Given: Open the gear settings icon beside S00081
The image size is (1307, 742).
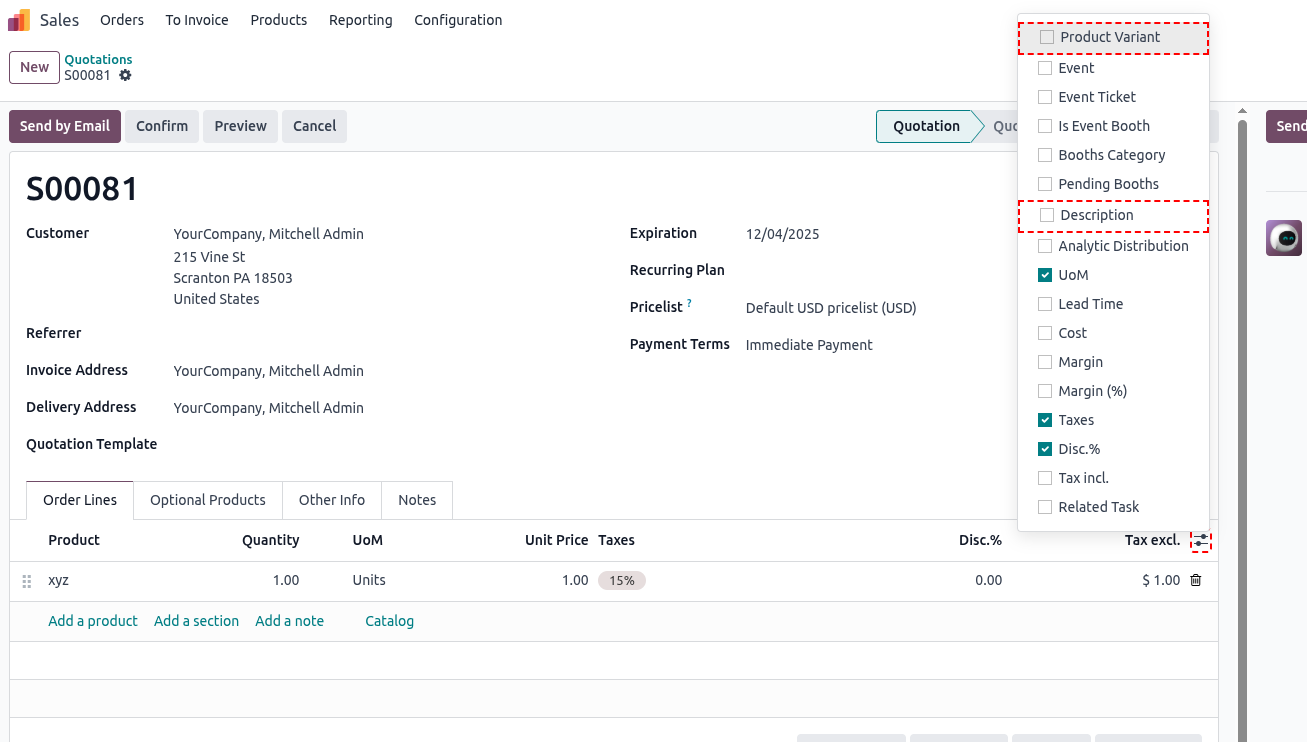Looking at the screenshot, I should [x=125, y=75].
